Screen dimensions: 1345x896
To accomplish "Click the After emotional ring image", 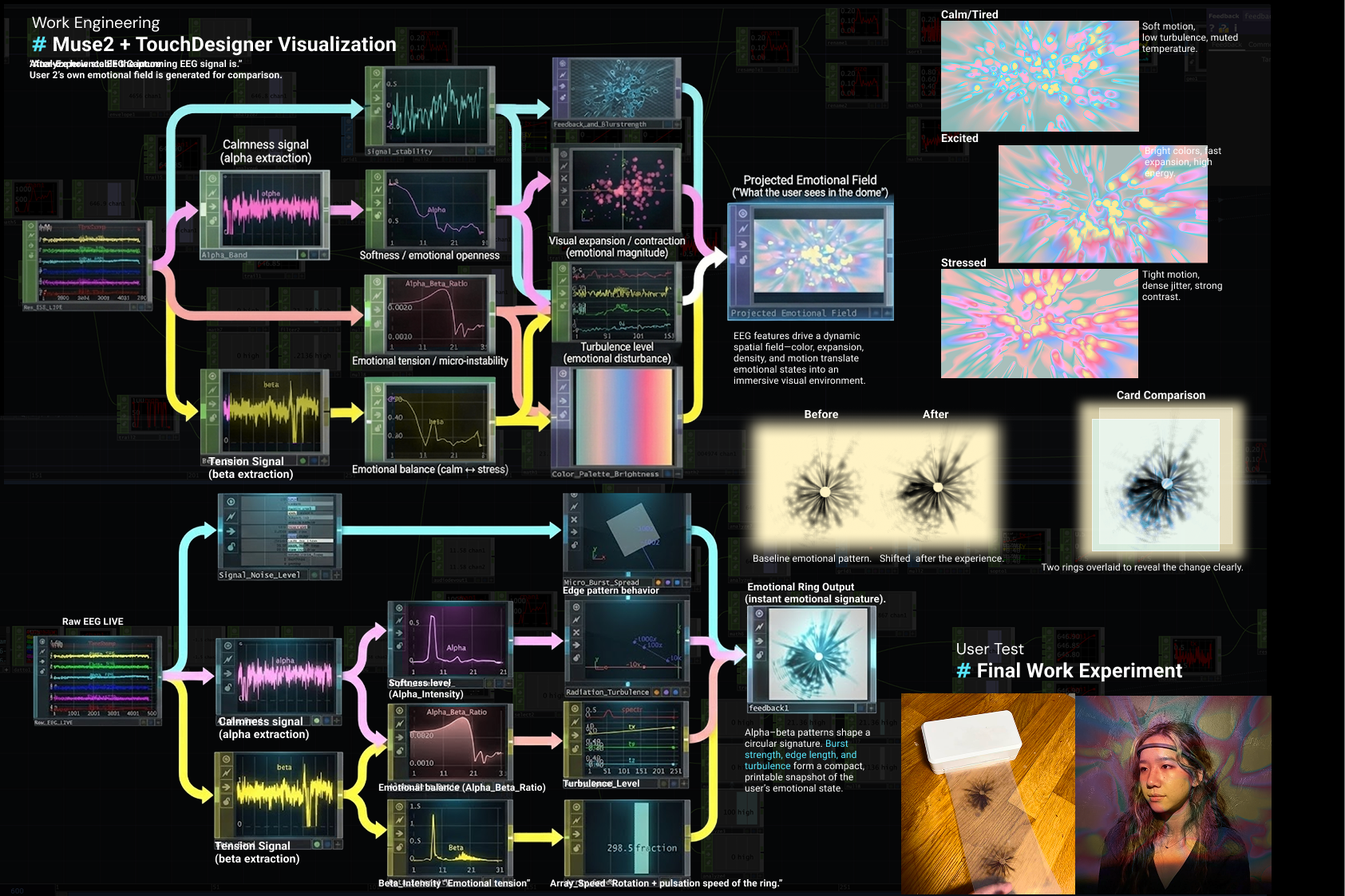I will (937, 487).
